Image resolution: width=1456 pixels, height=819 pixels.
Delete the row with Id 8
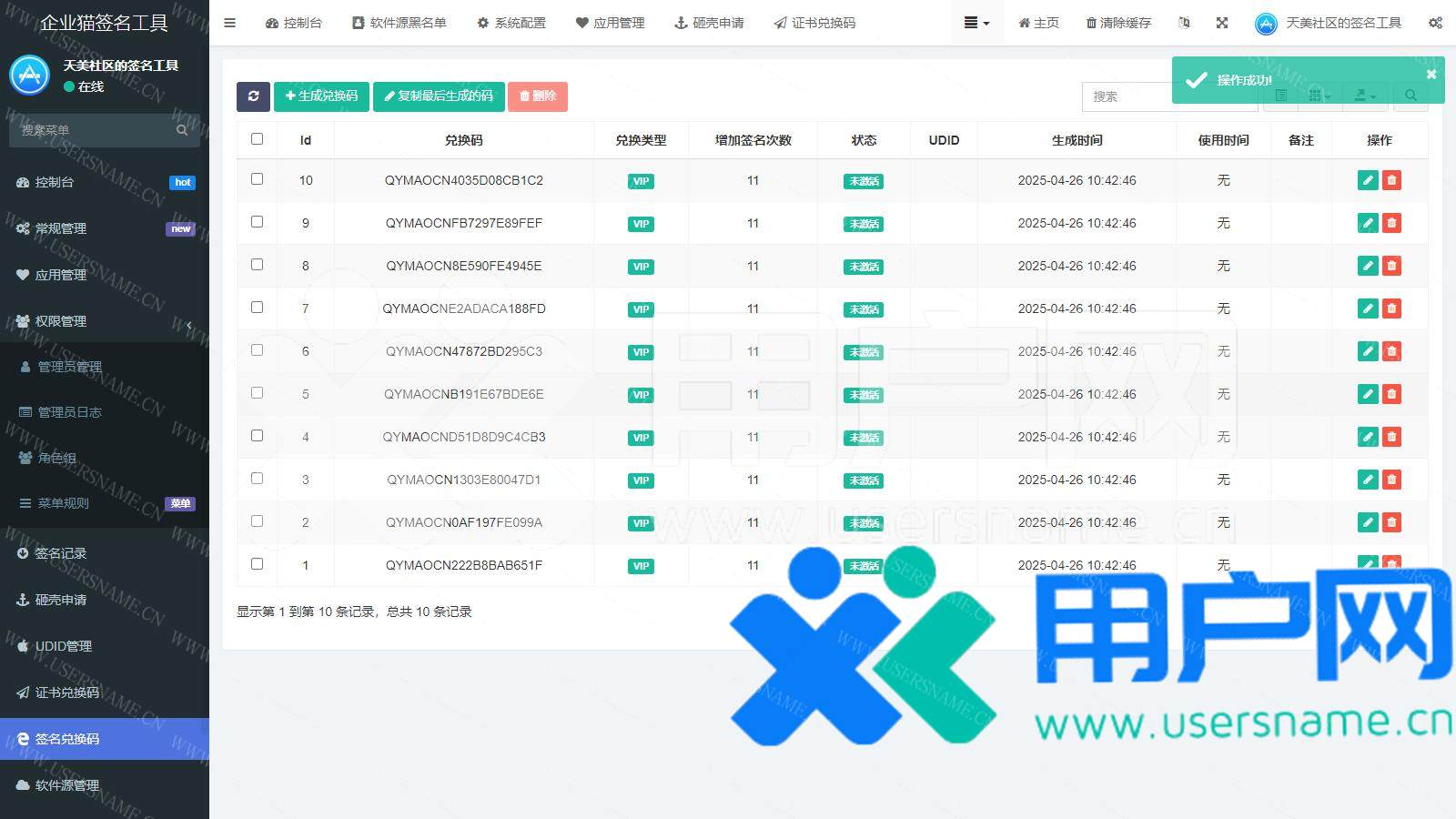click(1391, 266)
